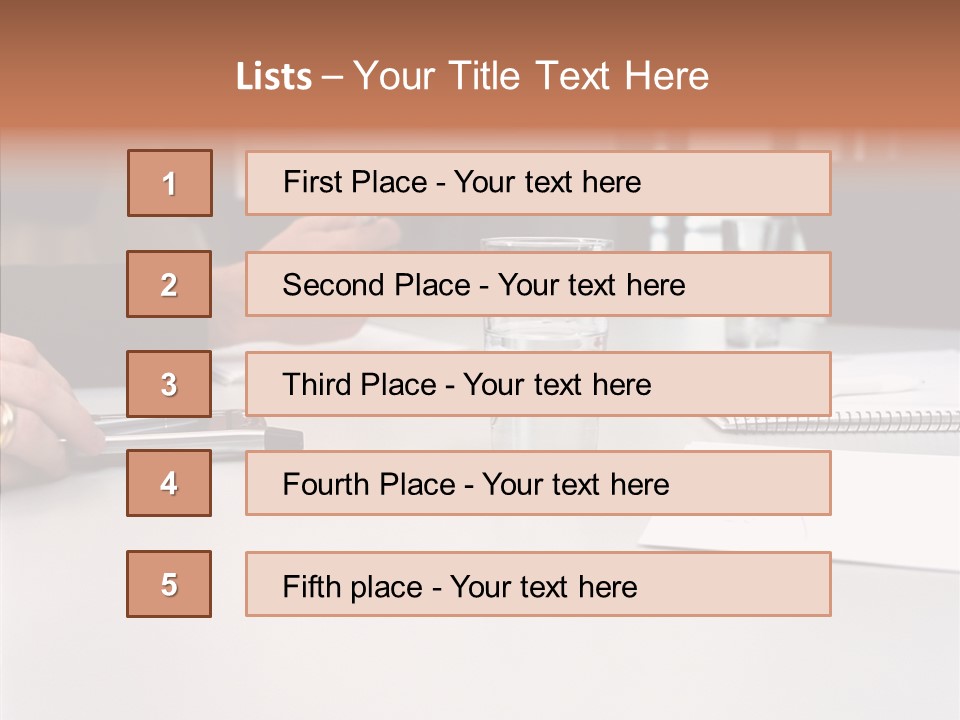Select the spiral notebook in the background image
The image size is (960, 720).
(880, 422)
